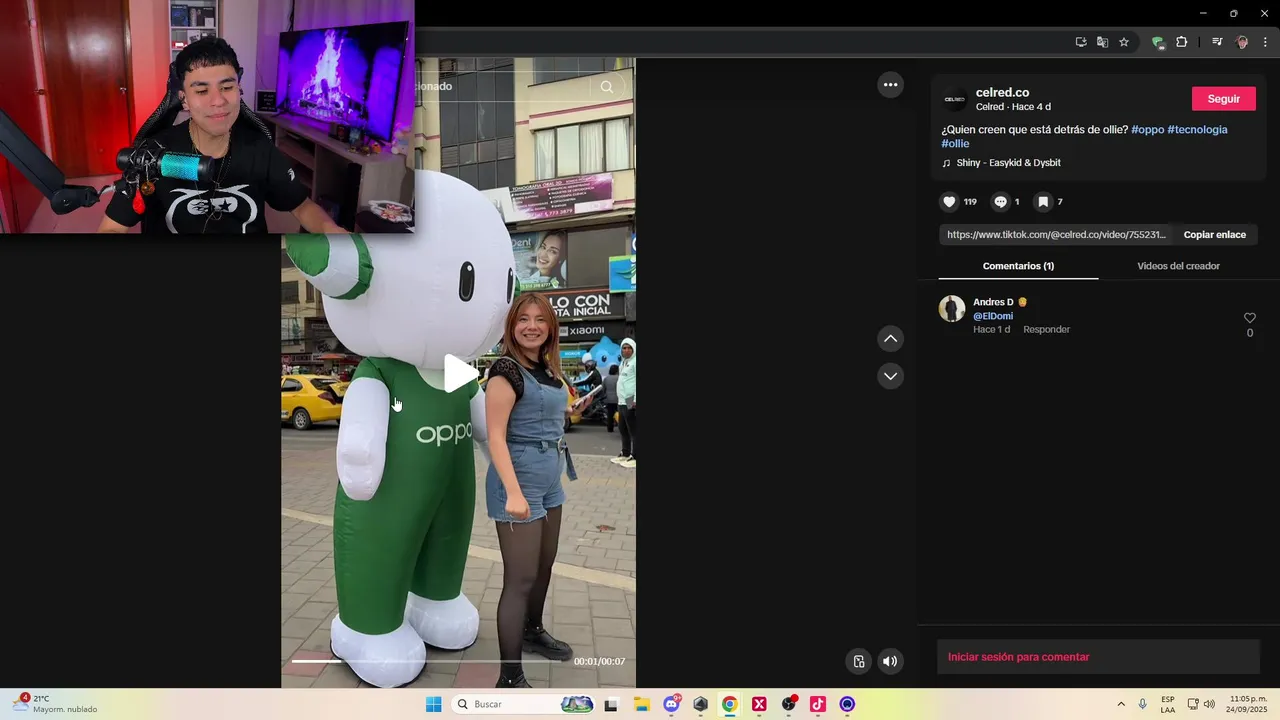This screenshot has height=720, width=1280.
Task: Open clock showing 11:05 p. m.
Action: click(x=1248, y=704)
